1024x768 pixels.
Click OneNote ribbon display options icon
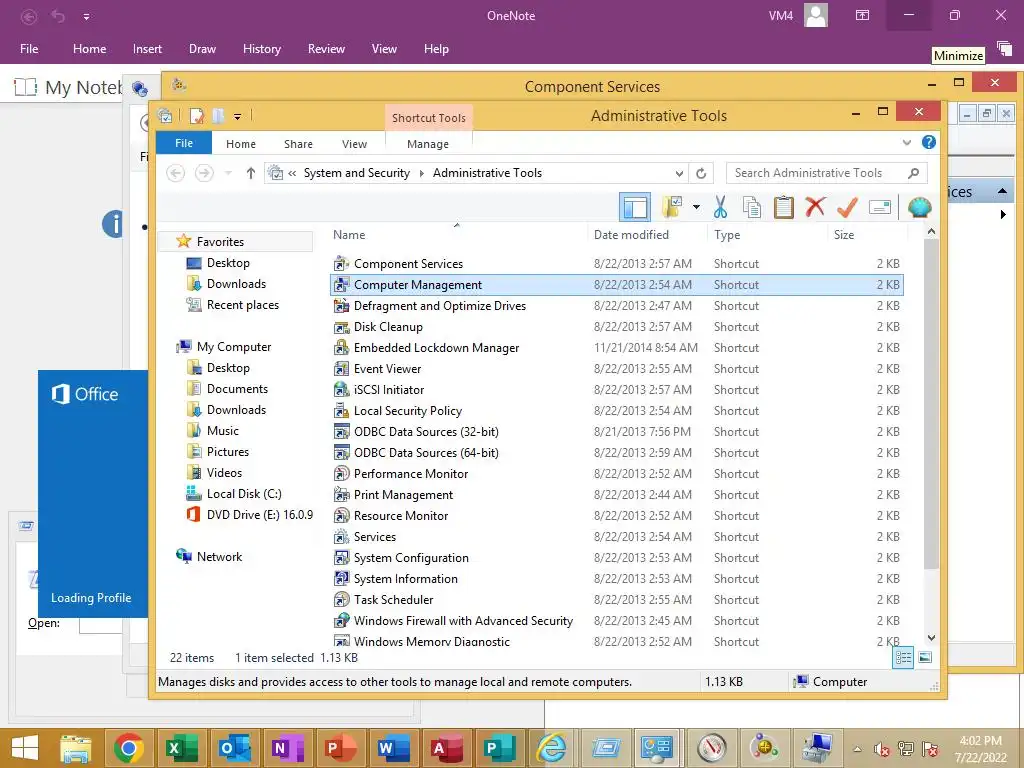(x=862, y=15)
